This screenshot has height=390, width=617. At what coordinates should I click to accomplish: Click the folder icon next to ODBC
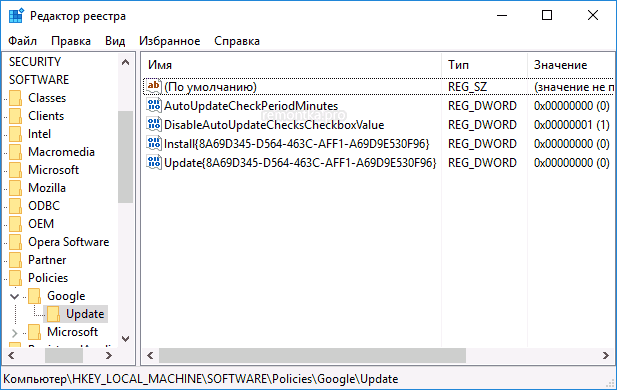16,206
